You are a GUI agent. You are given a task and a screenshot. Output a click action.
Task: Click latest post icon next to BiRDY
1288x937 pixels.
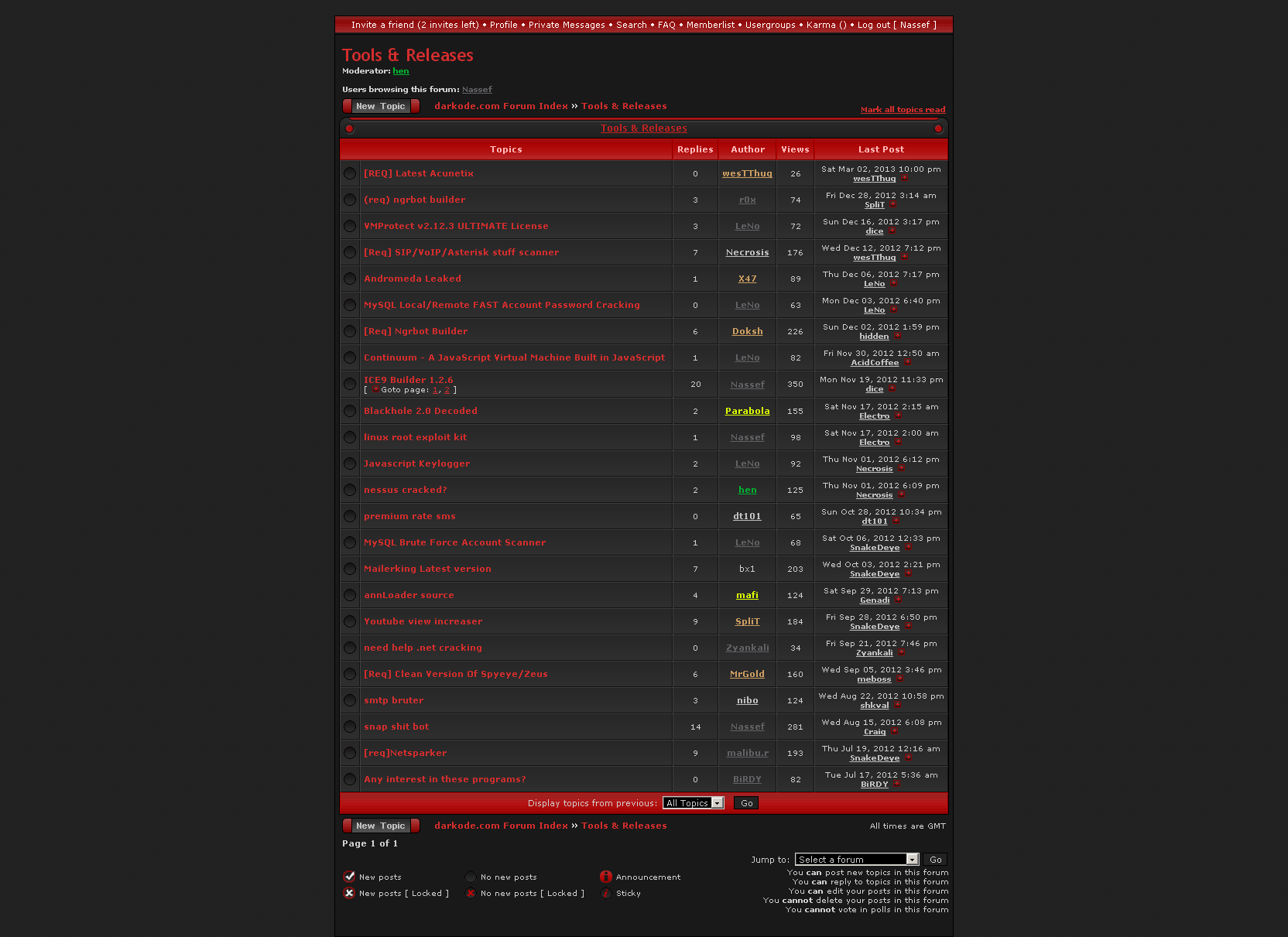(x=896, y=785)
